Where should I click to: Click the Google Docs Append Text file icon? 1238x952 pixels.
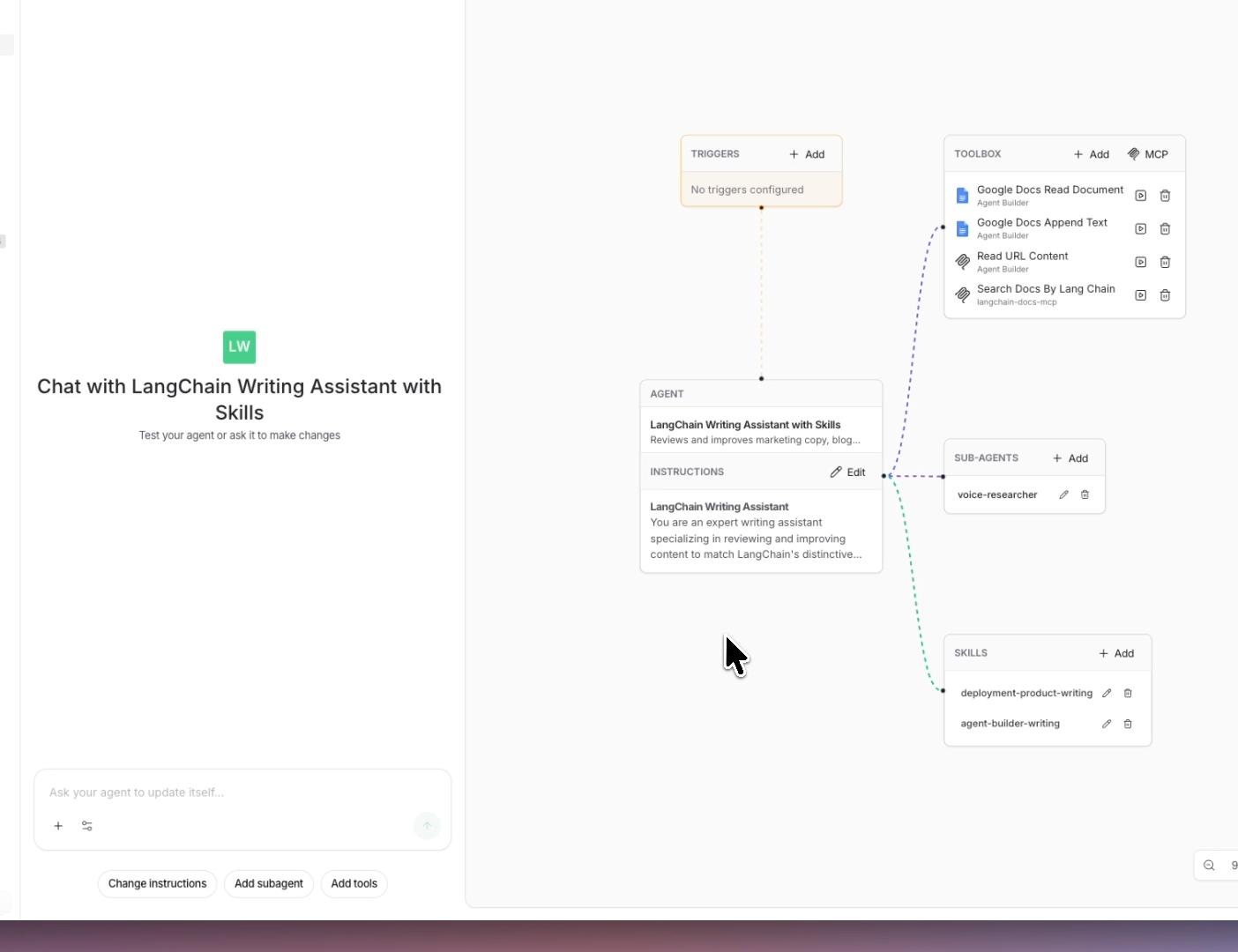(963, 229)
